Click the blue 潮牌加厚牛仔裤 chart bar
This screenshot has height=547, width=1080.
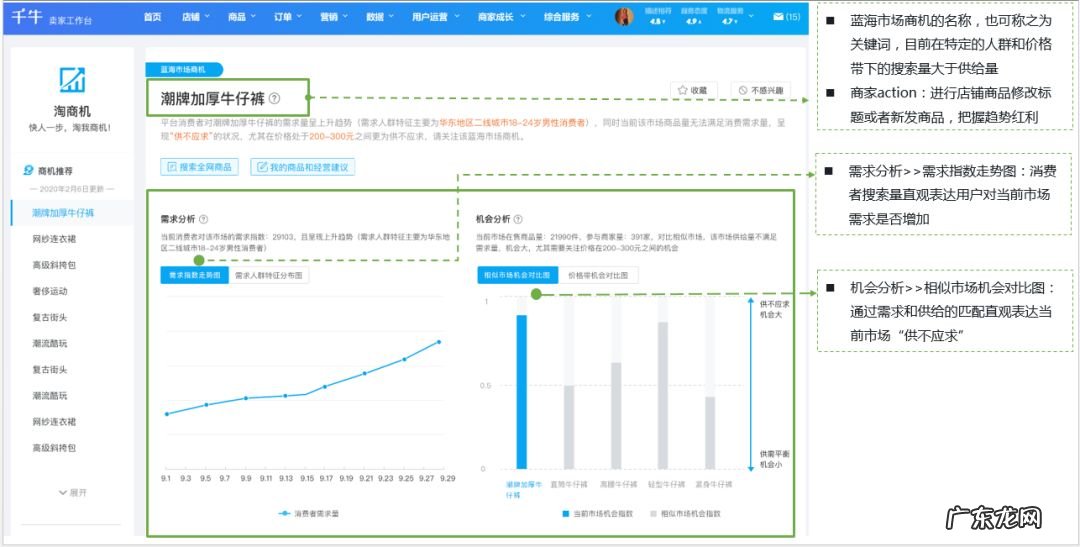(521, 392)
